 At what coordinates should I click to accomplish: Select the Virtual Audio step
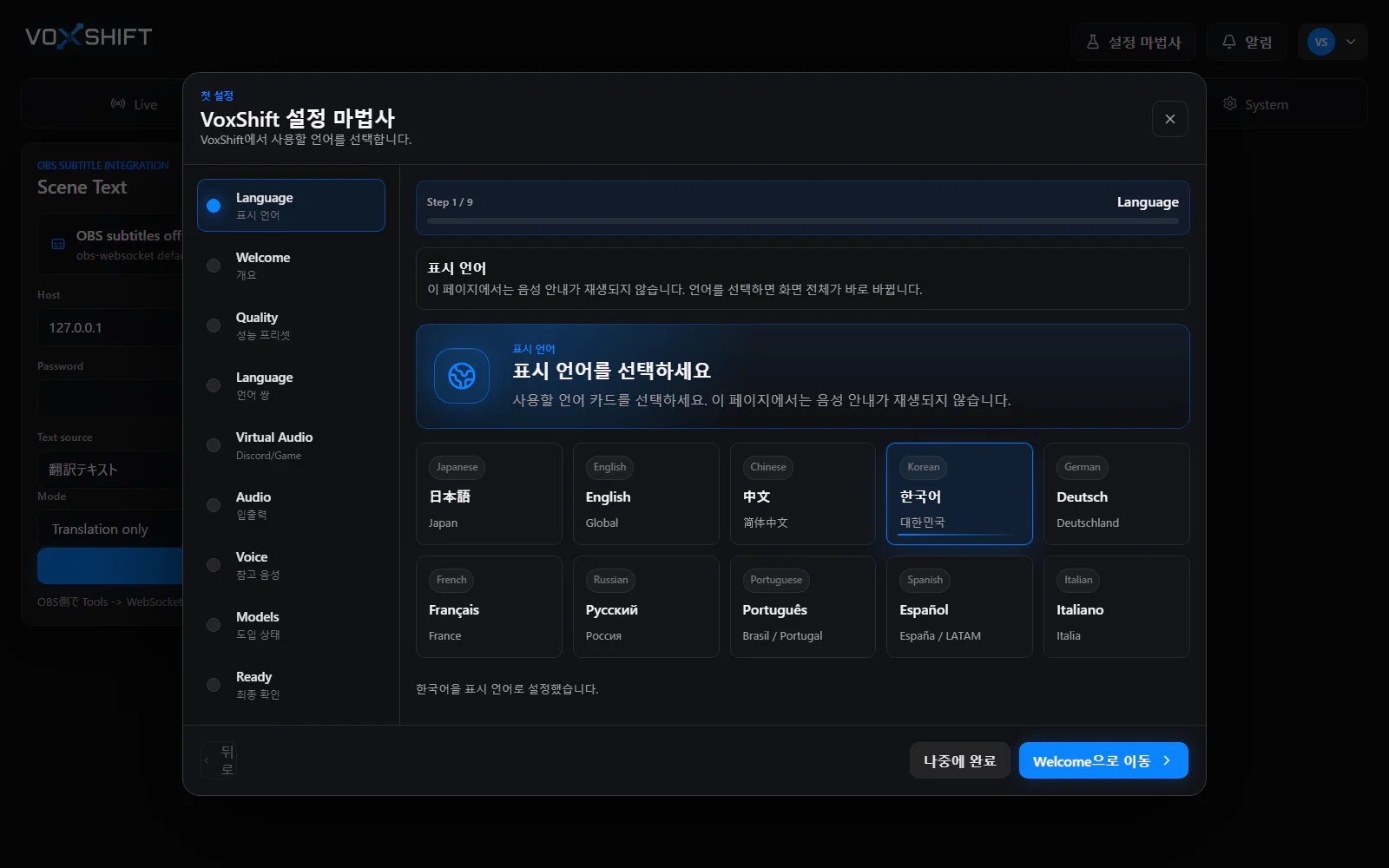[x=291, y=445]
